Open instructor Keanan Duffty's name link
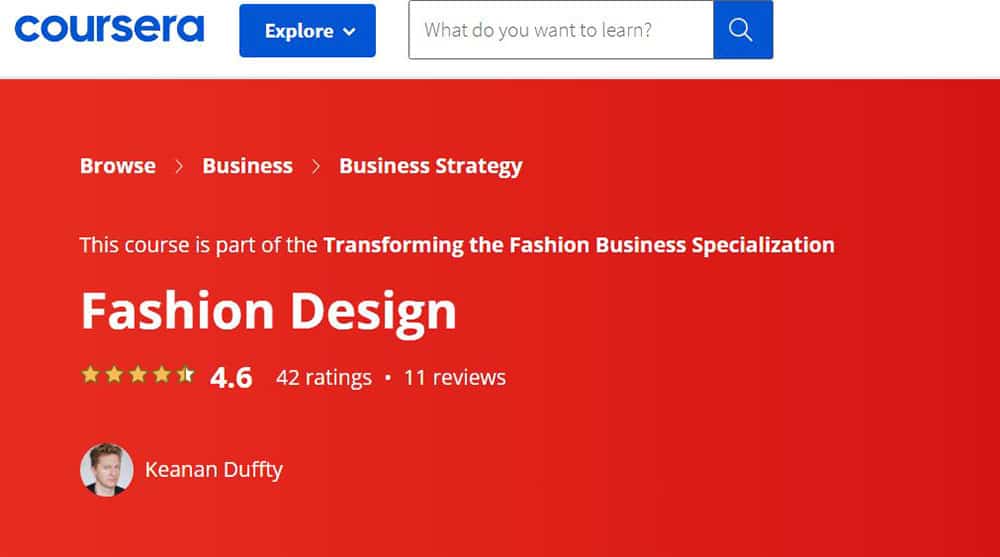The width and height of the screenshot is (1000, 557). [x=214, y=470]
